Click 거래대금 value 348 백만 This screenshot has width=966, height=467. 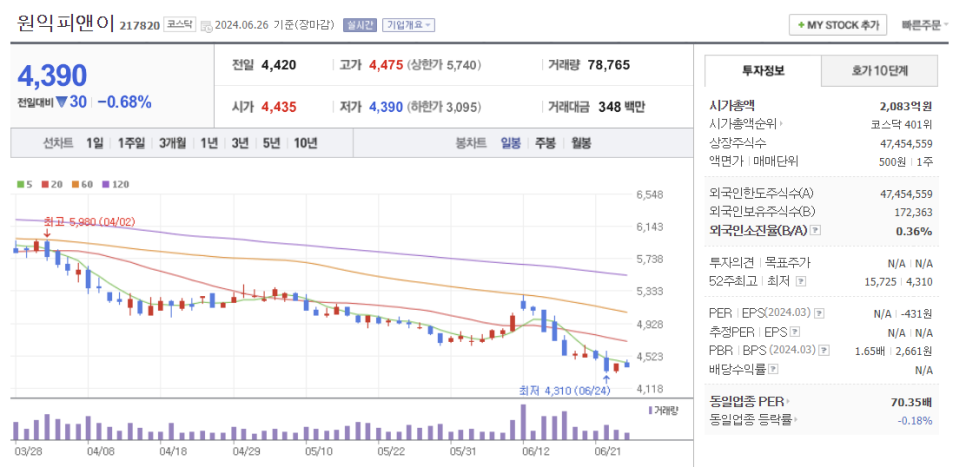click(x=622, y=107)
